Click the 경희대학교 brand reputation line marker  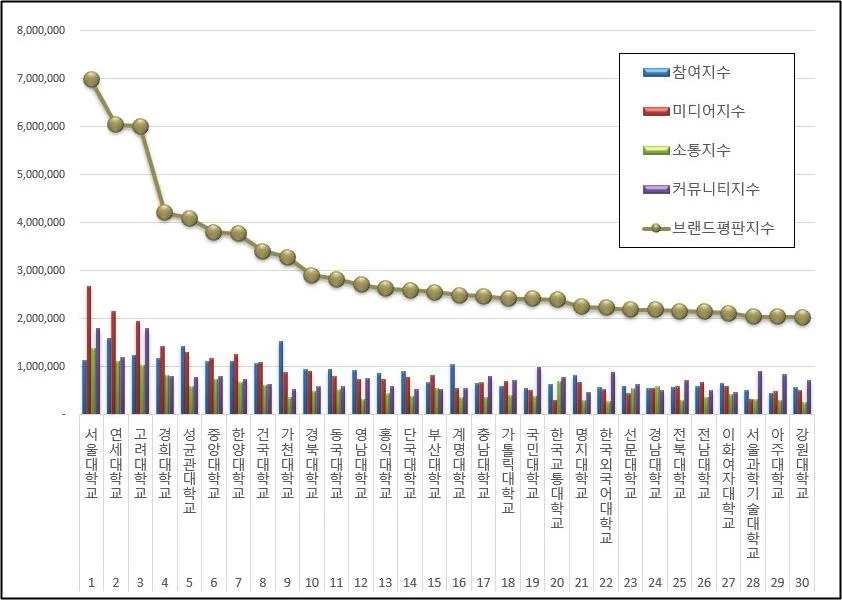164,212
